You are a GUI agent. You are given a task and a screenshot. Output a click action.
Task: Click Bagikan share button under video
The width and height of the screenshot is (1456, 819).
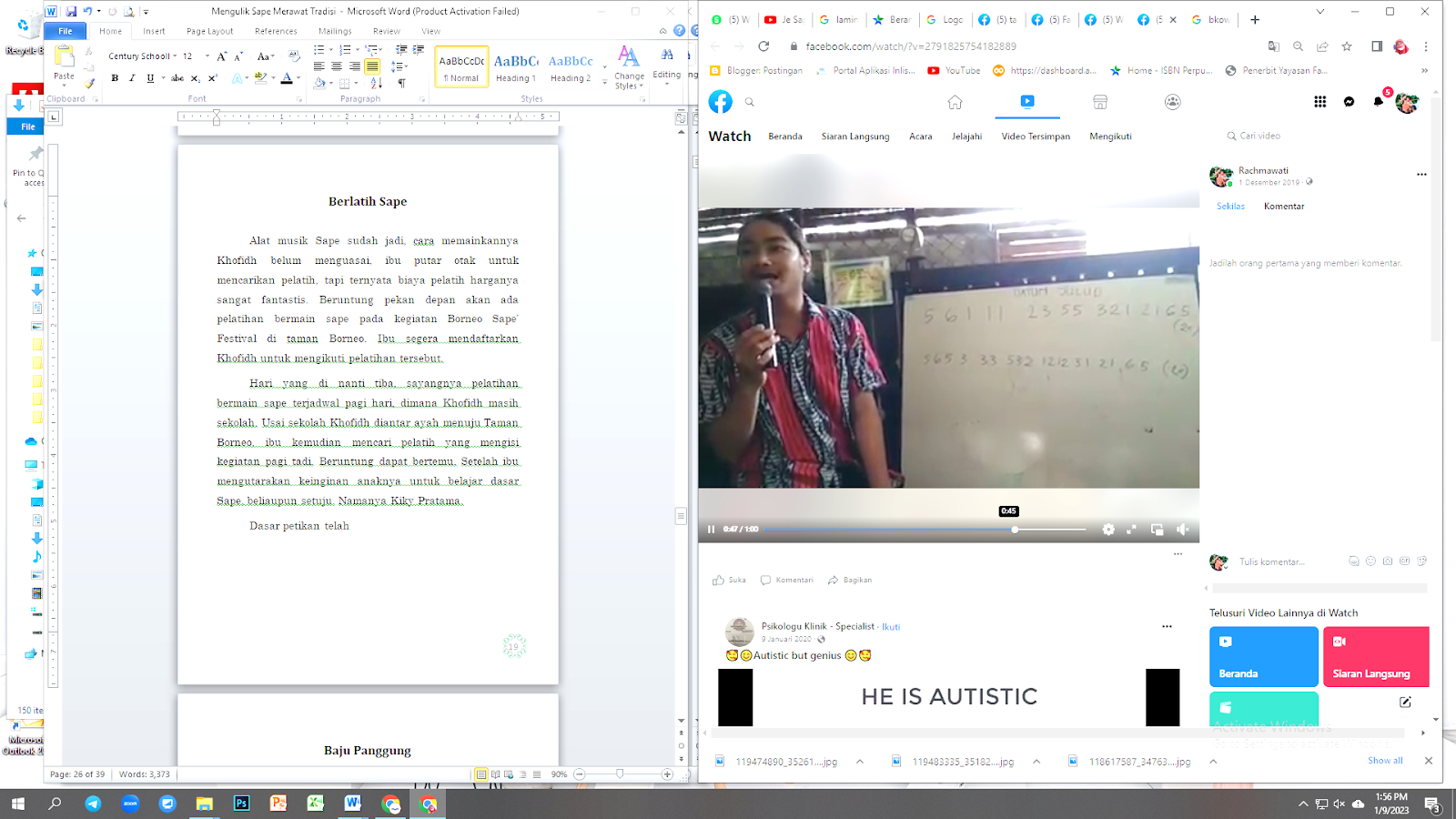(x=850, y=580)
